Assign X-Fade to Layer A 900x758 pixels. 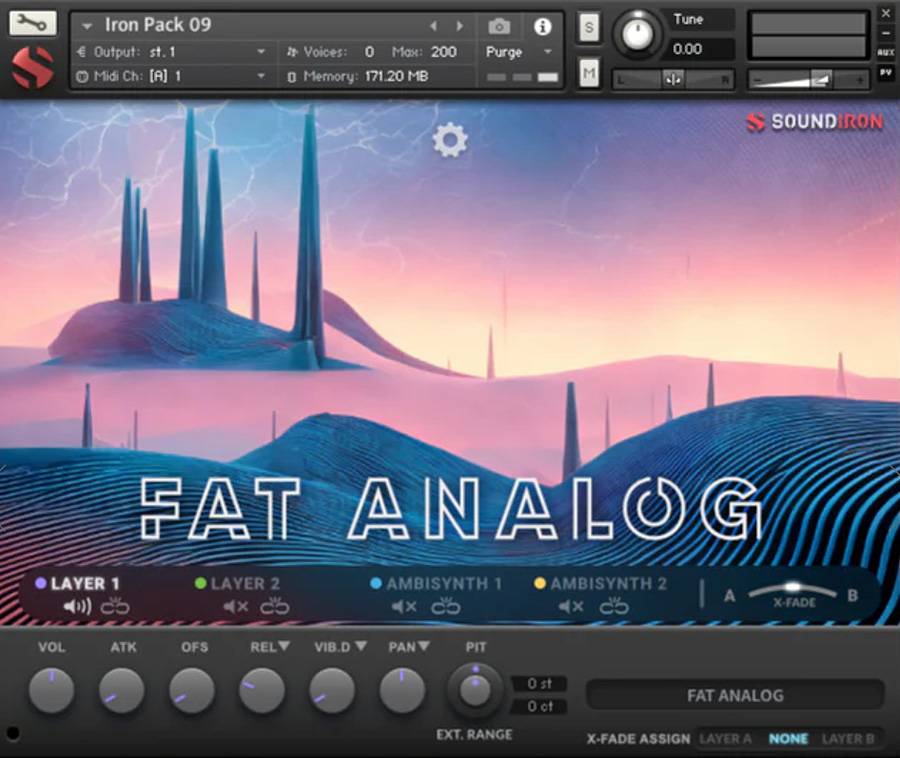[x=726, y=738]
